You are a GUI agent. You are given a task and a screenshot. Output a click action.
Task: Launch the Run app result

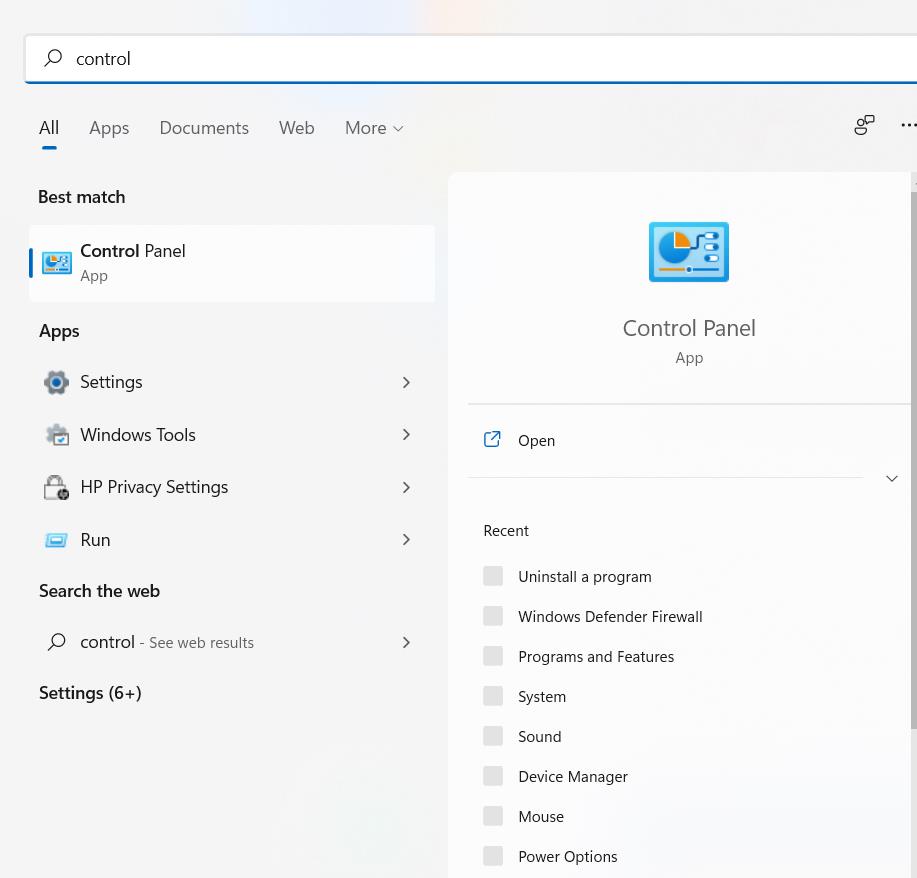232,540
